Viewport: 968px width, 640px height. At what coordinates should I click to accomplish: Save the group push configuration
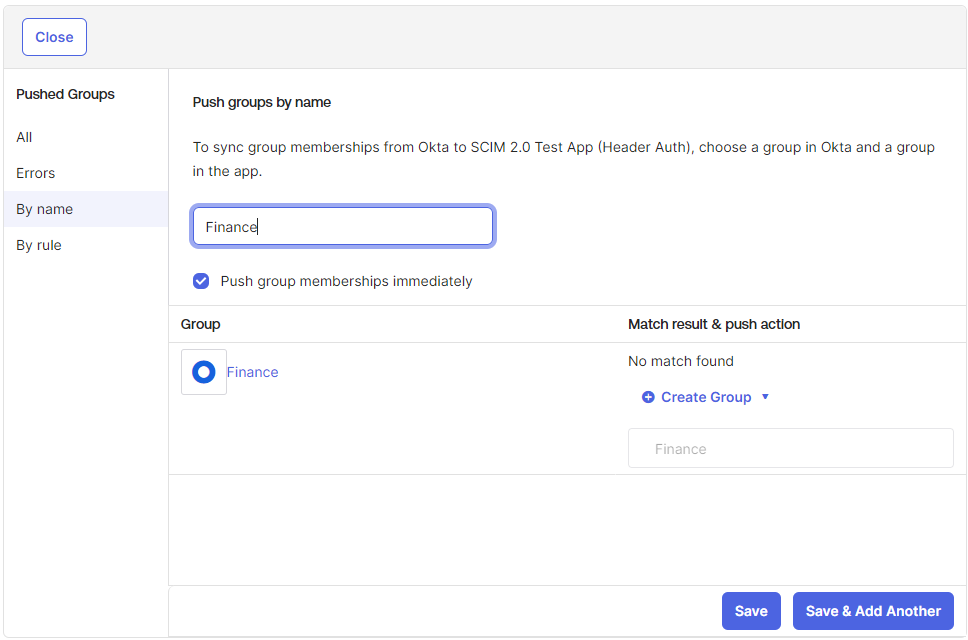coord(751,611)
